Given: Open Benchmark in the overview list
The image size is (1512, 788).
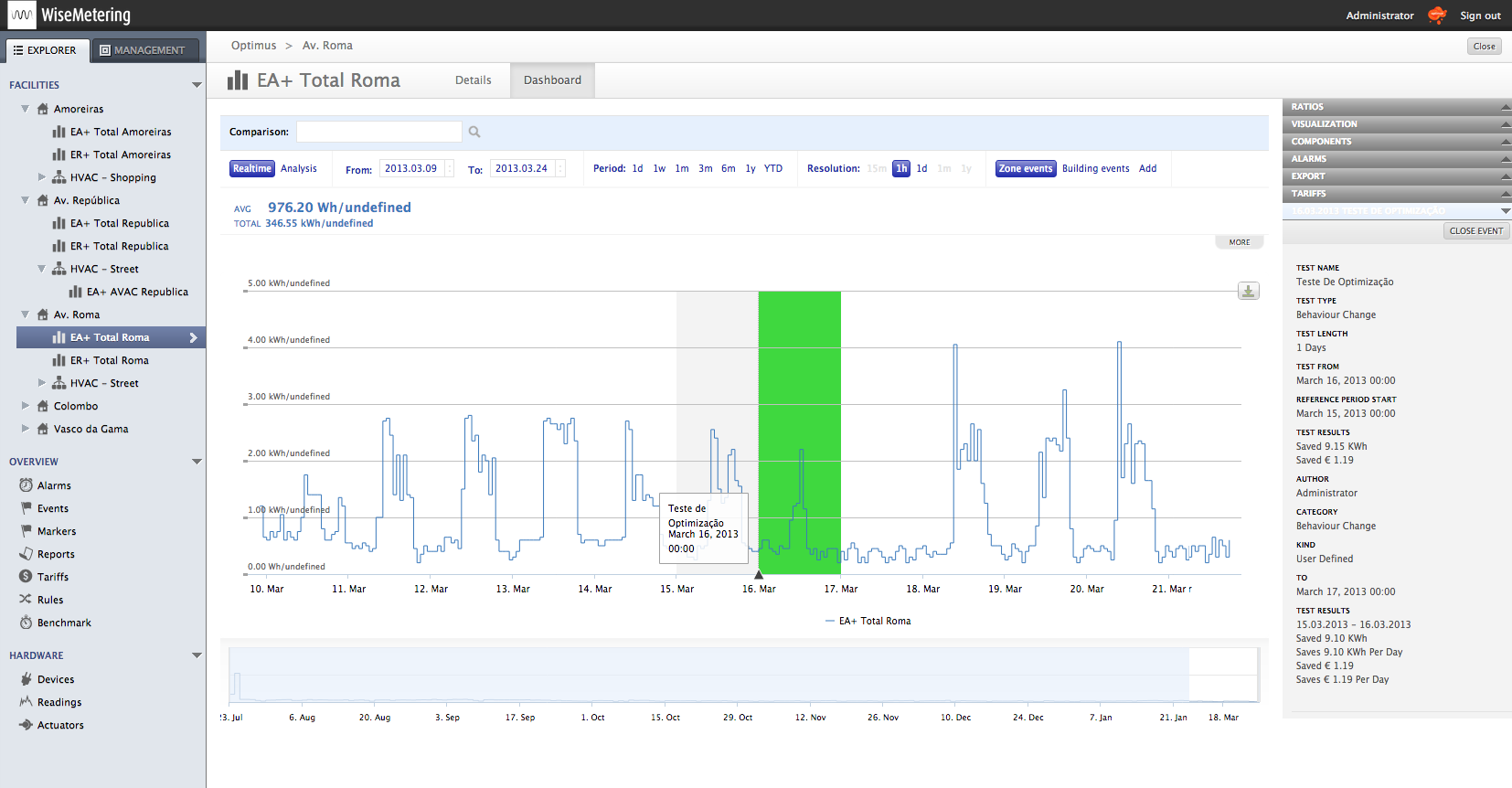Looking at the screenshot, I should (64, 623).
